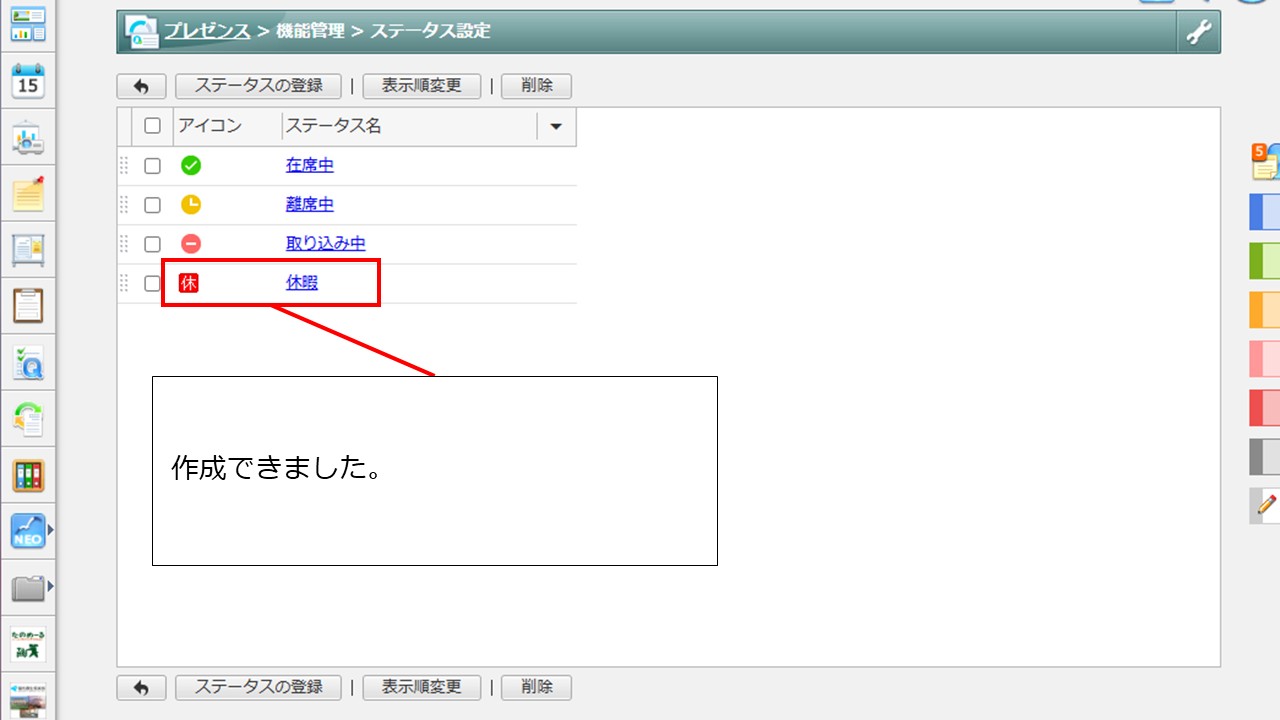
Task: Expand the small arrow beside the folder icon
Action: pyautogui.click(x=50, y=587)
